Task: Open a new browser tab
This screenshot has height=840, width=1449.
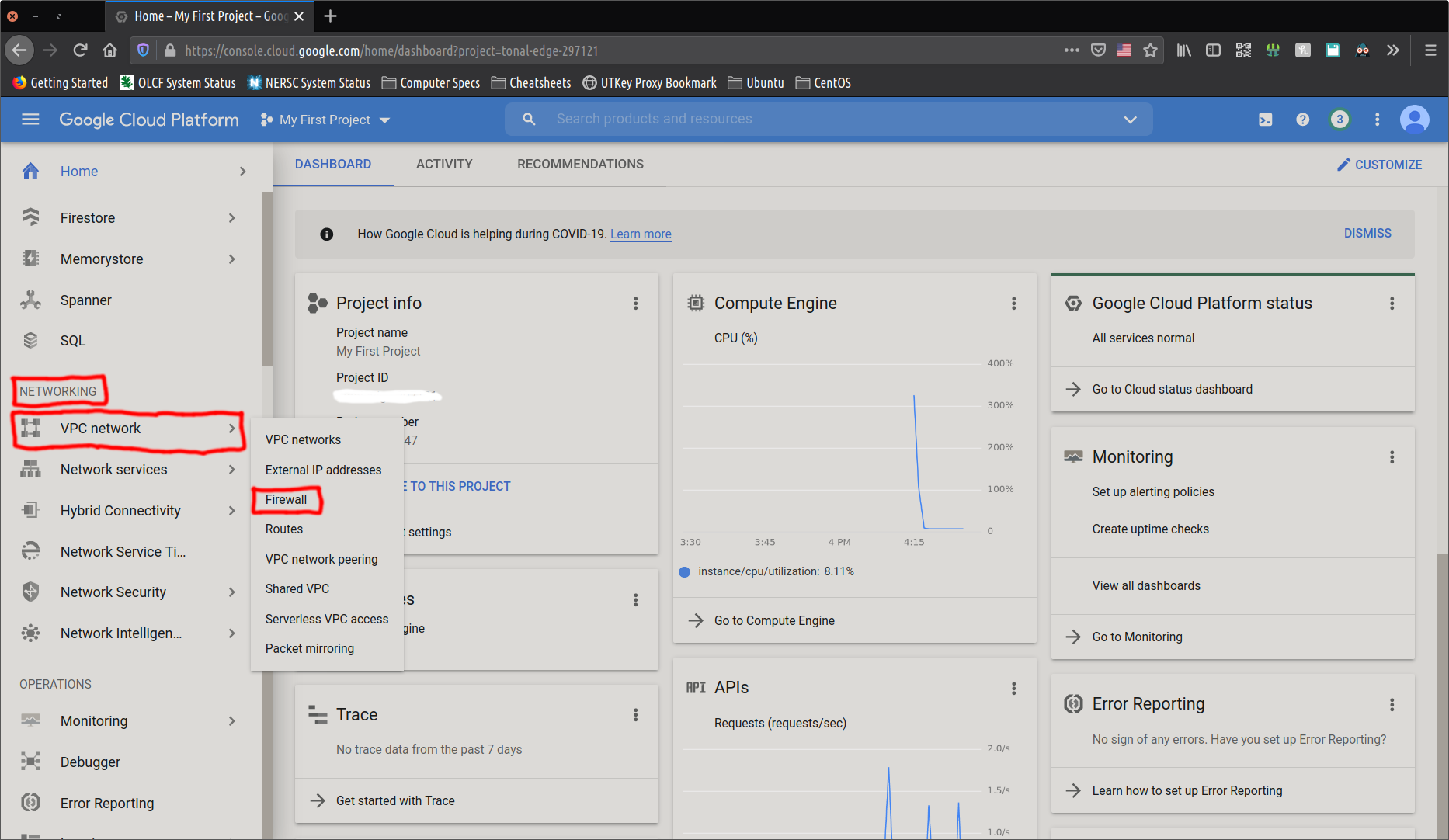Action: (330, 16)
